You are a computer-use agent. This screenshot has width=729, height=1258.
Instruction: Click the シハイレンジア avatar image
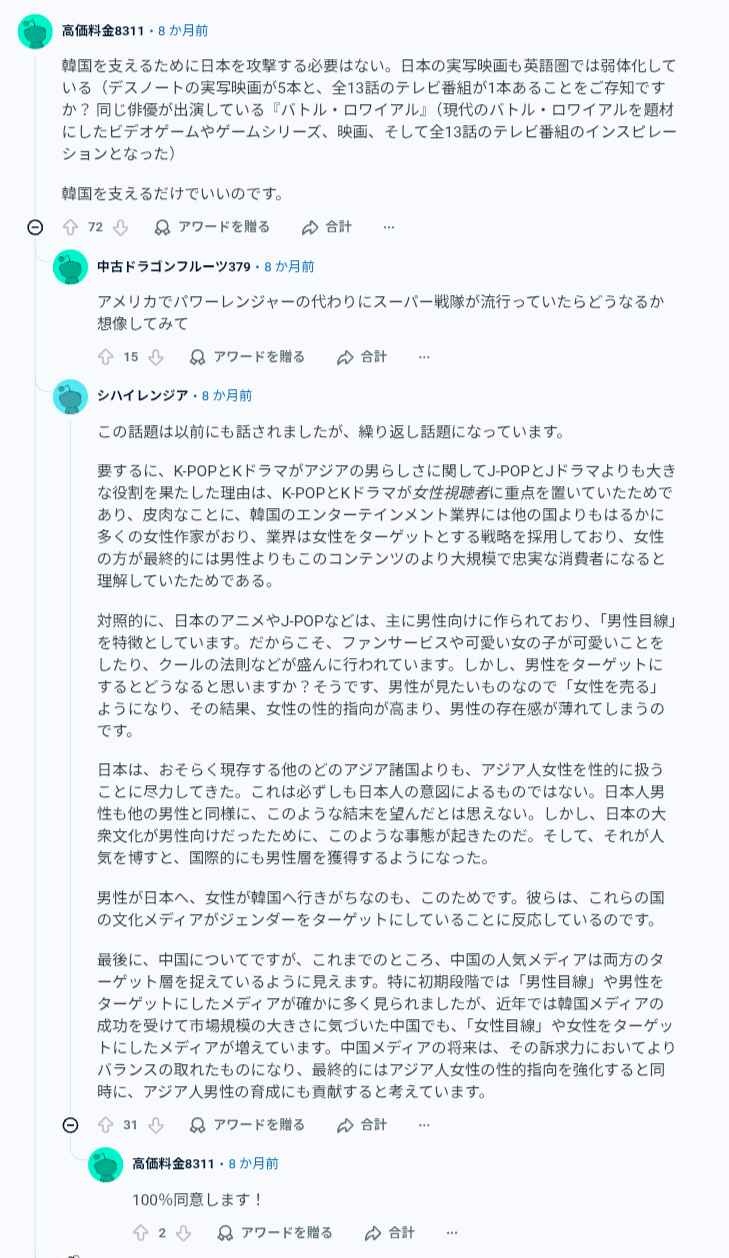point(70,397)
